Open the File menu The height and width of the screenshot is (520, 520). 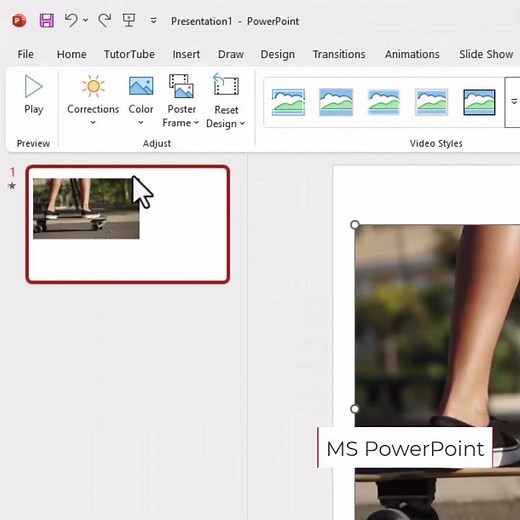25,54
